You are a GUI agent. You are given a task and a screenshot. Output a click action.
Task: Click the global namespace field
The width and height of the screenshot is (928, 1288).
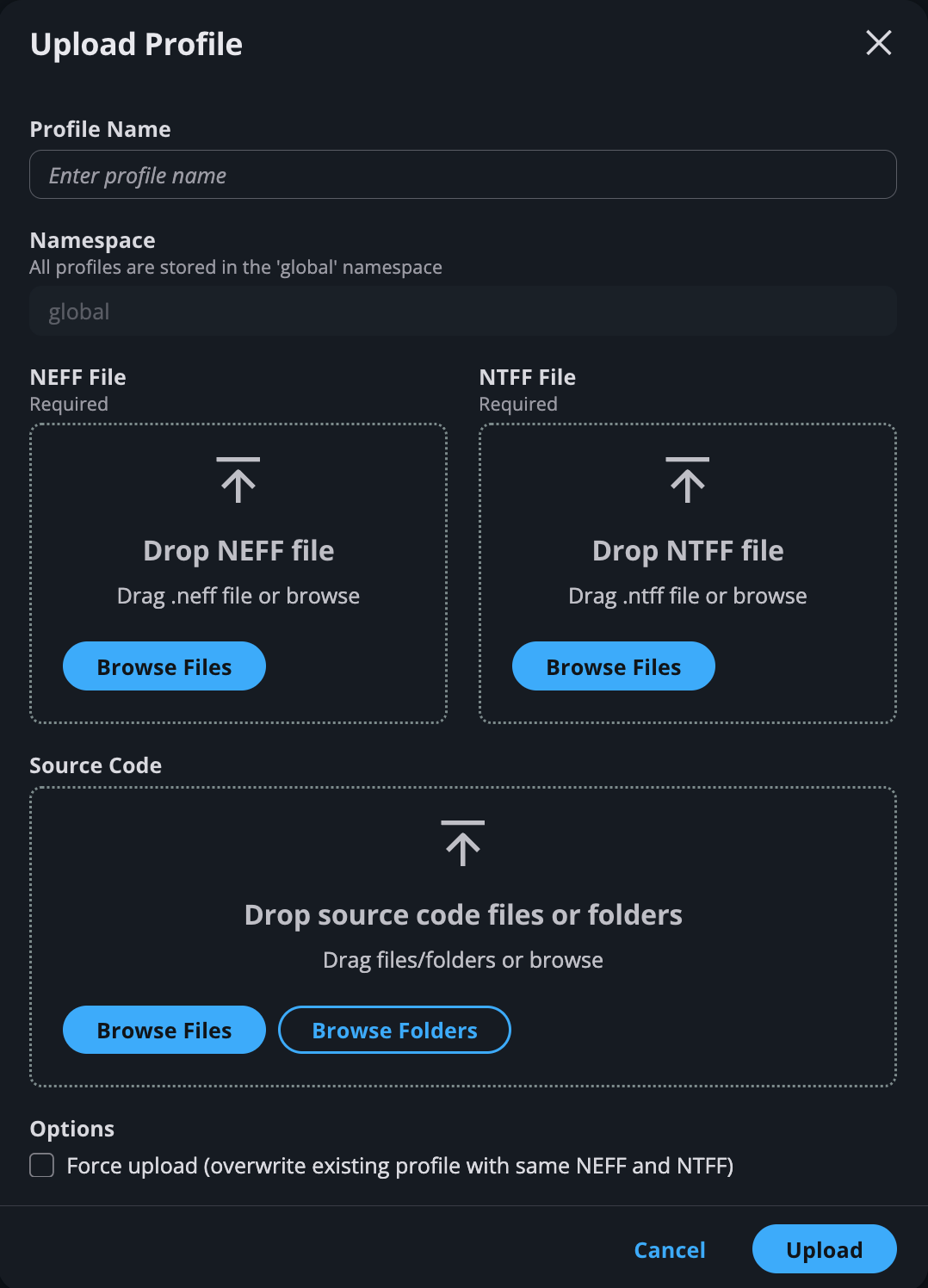tap(463, 311)
